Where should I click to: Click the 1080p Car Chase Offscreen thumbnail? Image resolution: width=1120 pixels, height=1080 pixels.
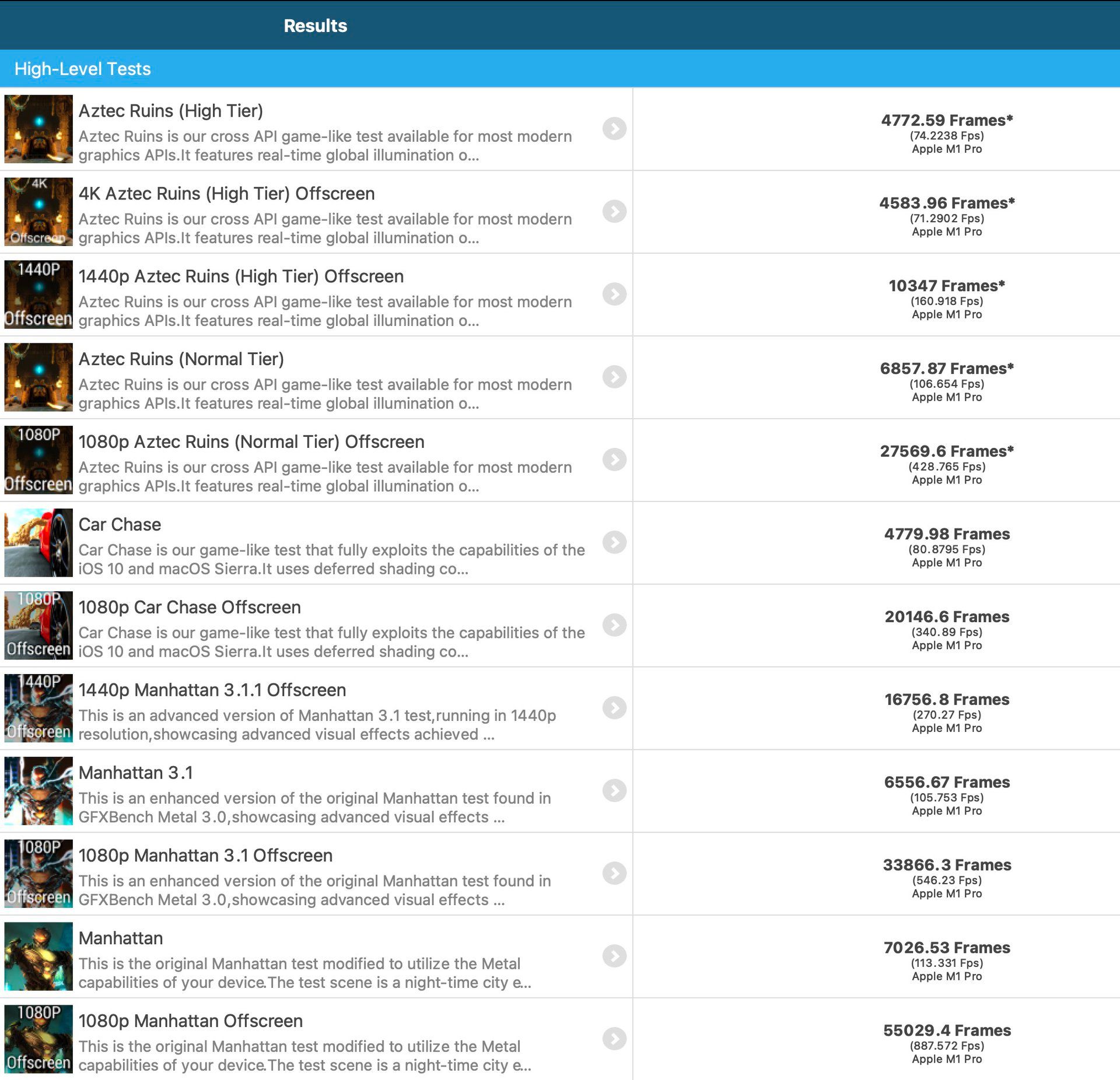coord(38,625)
